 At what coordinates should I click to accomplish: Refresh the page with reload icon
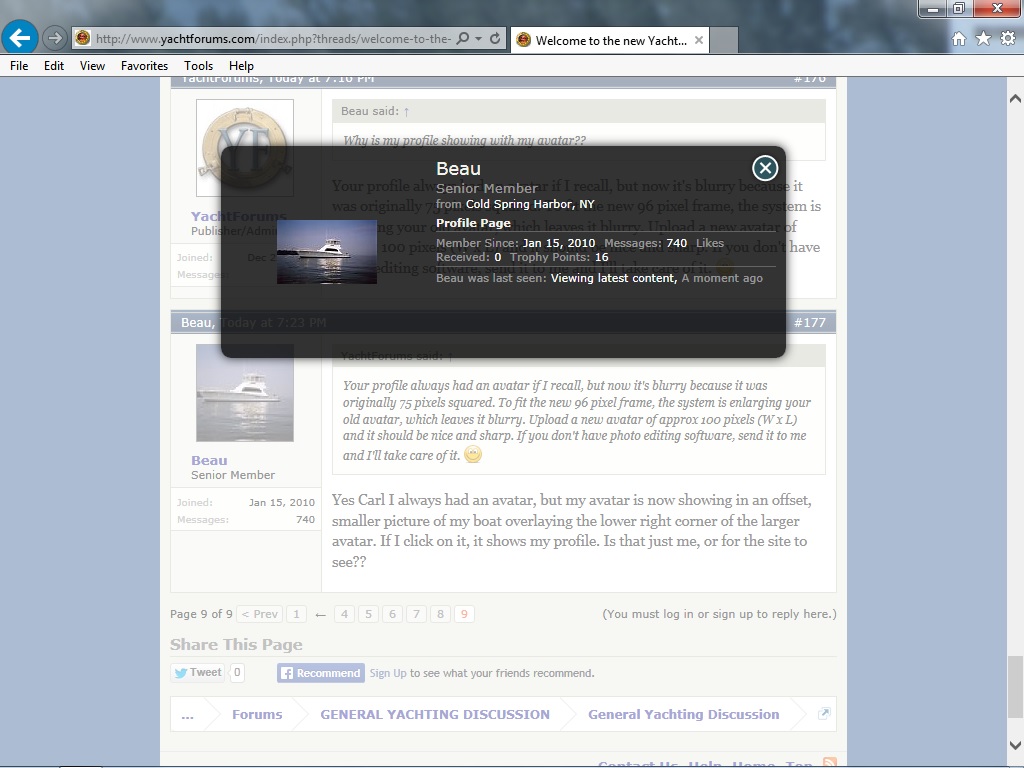click(x=496, y=39)
